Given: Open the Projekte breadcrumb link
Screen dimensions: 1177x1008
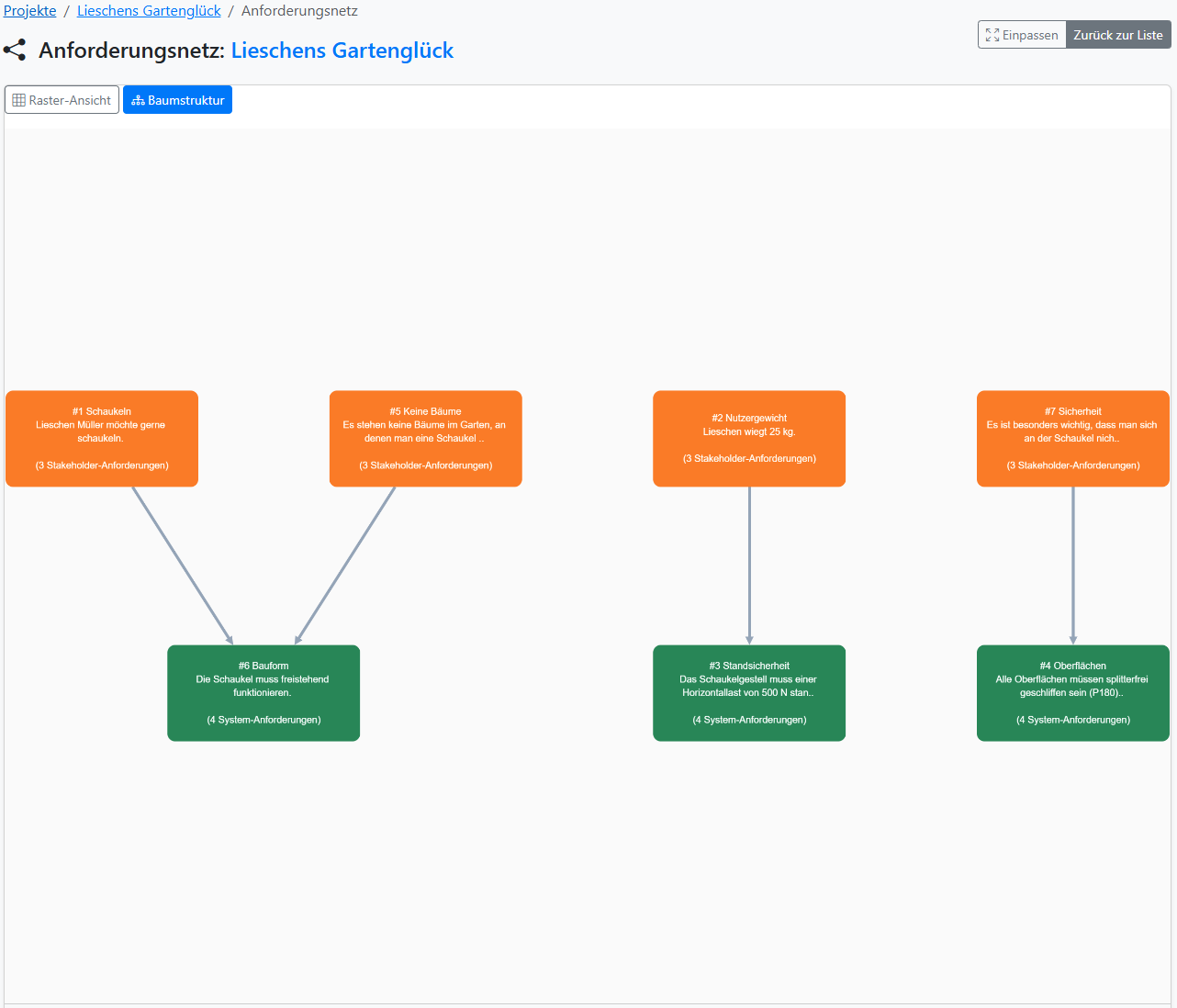Looking at the screenshot, I should click(x=30, y=11).
